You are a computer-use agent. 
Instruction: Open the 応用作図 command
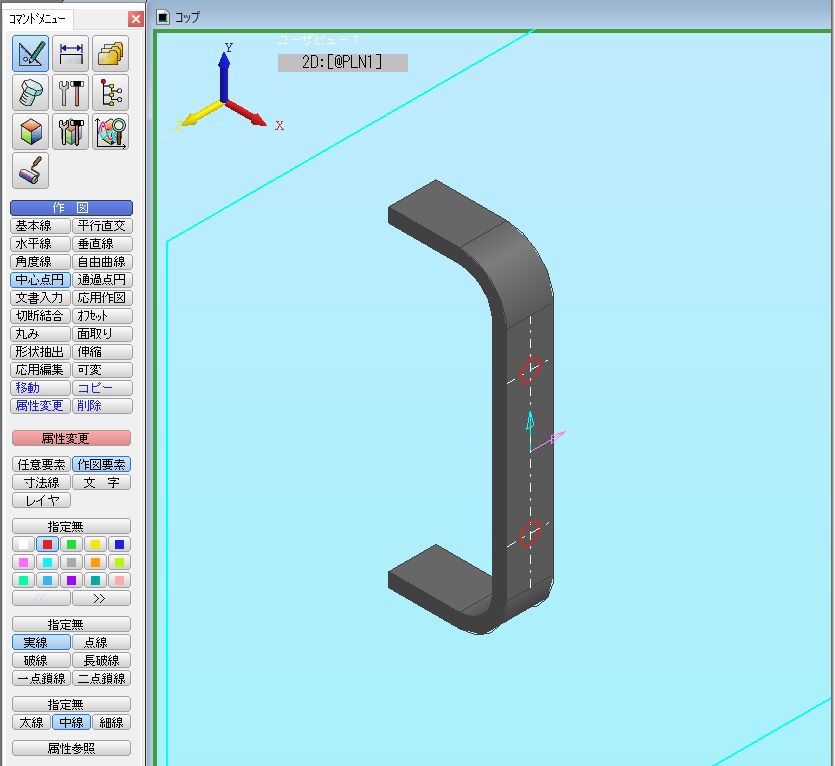coord(102,298)
